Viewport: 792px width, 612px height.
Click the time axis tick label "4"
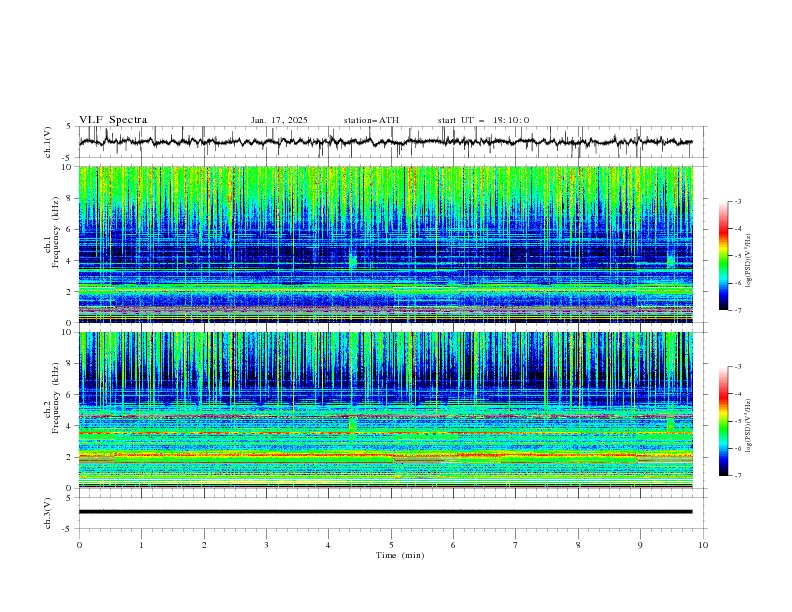click(x=328, y=545)
